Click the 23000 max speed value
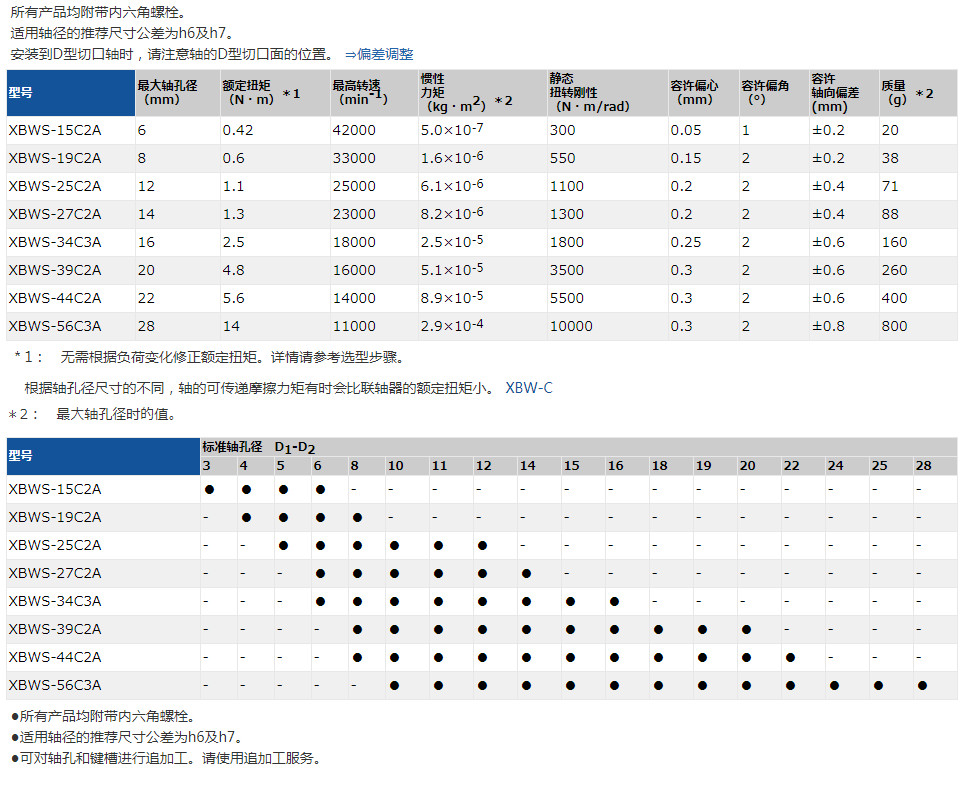This screenshot has height=796, width=964. click(354, 215)
